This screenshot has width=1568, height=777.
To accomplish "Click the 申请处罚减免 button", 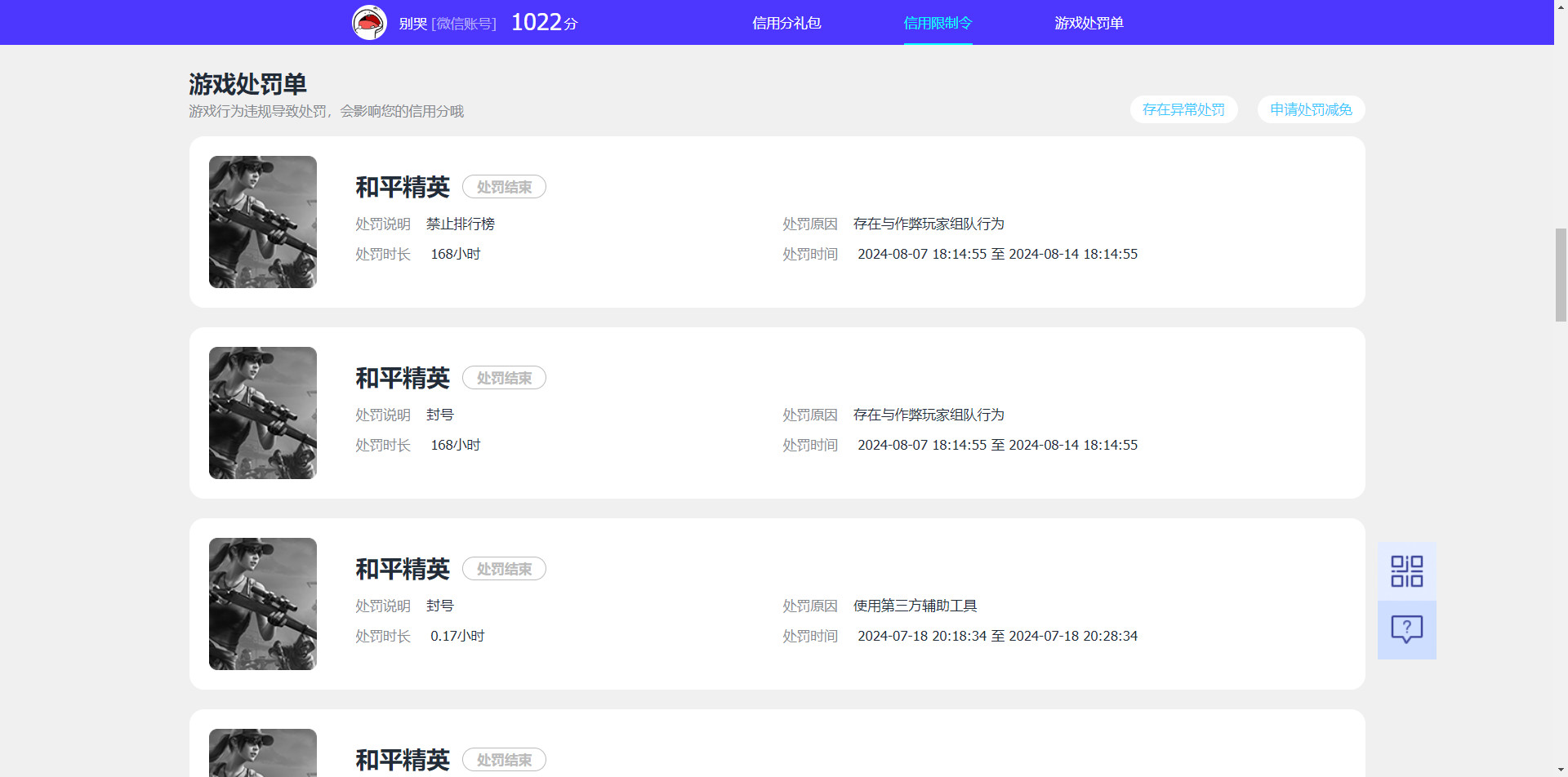I will (x=1311, y=109).
